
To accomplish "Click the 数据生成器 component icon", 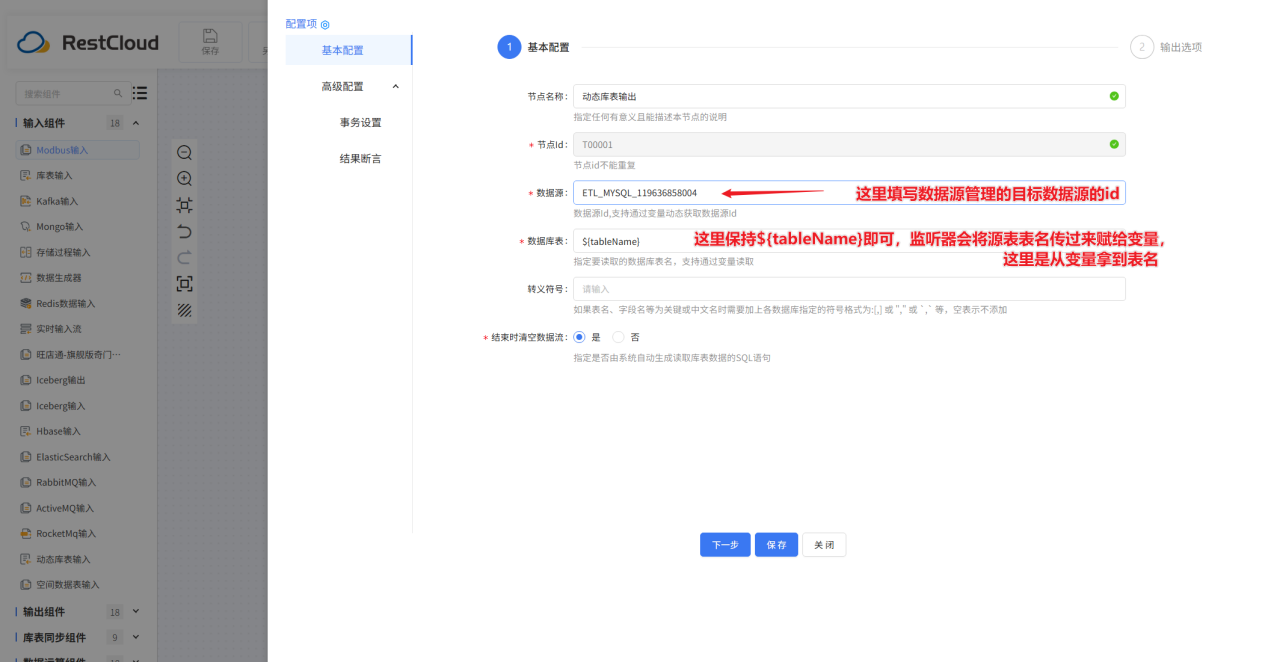I will (x=27, y=278).
